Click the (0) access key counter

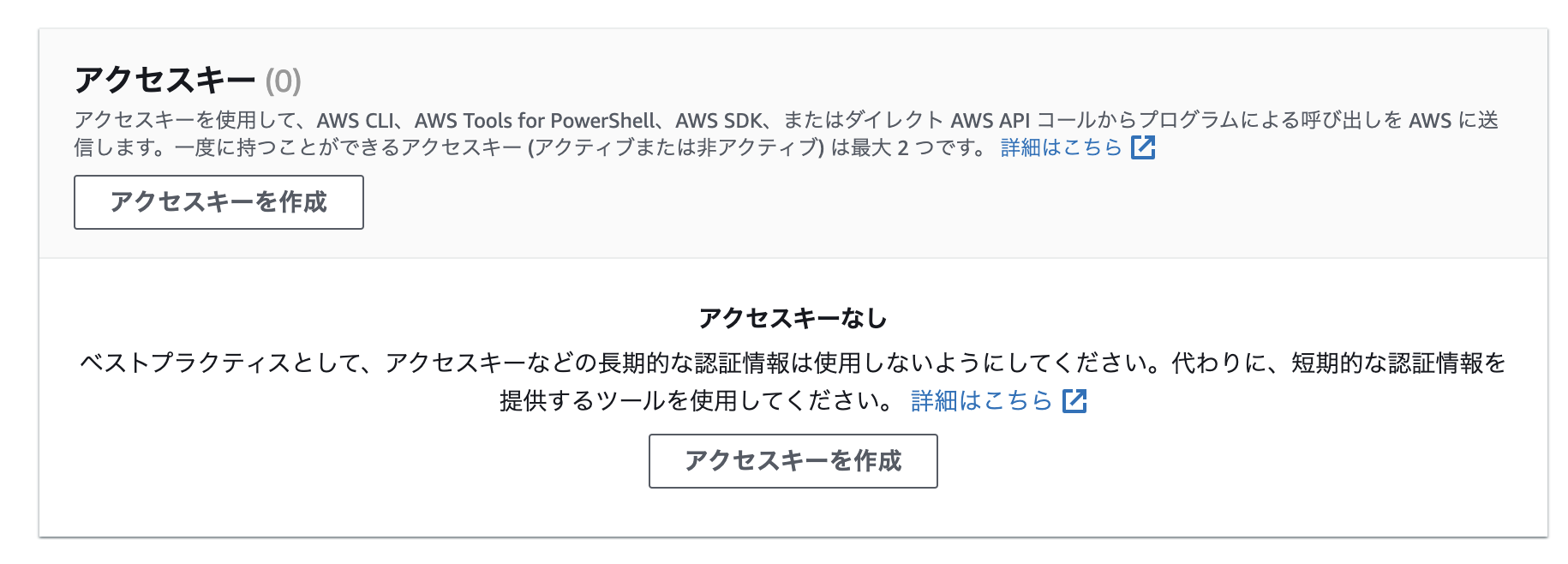pyautogui.click(x=283, y=79)
